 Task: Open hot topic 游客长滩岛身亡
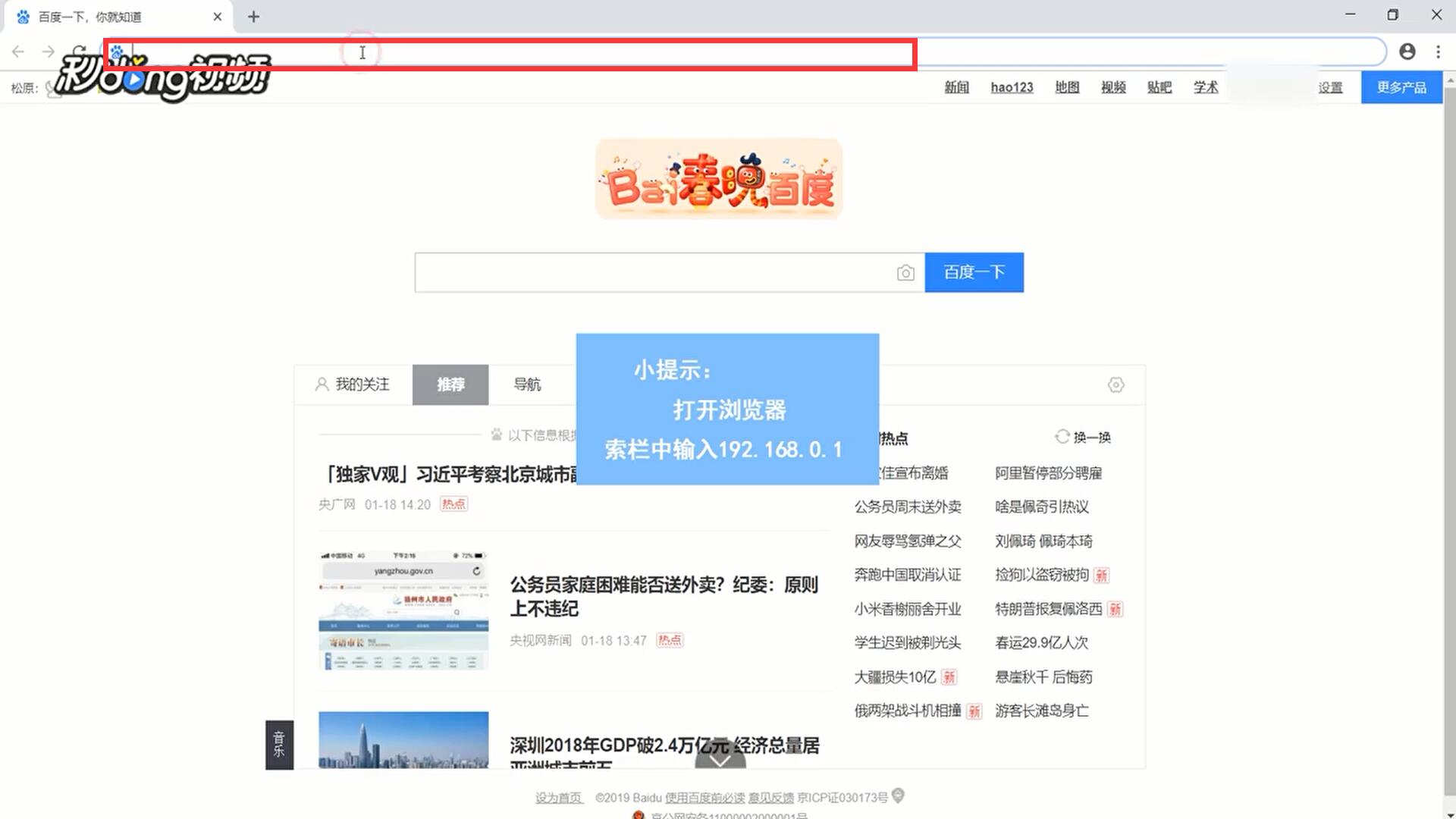[x=1041, y=711]
